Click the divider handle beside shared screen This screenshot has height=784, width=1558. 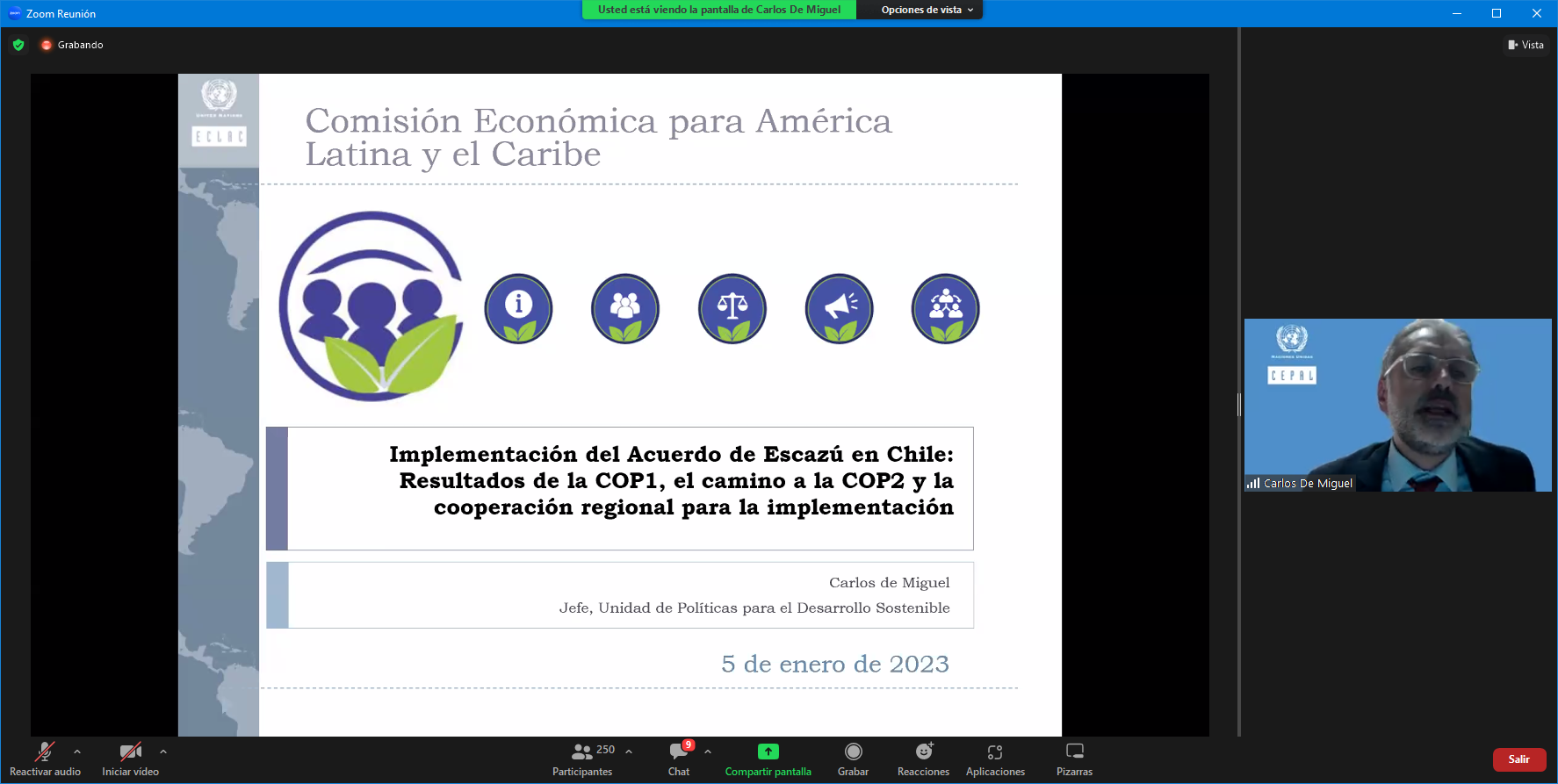pos(1239,405)
